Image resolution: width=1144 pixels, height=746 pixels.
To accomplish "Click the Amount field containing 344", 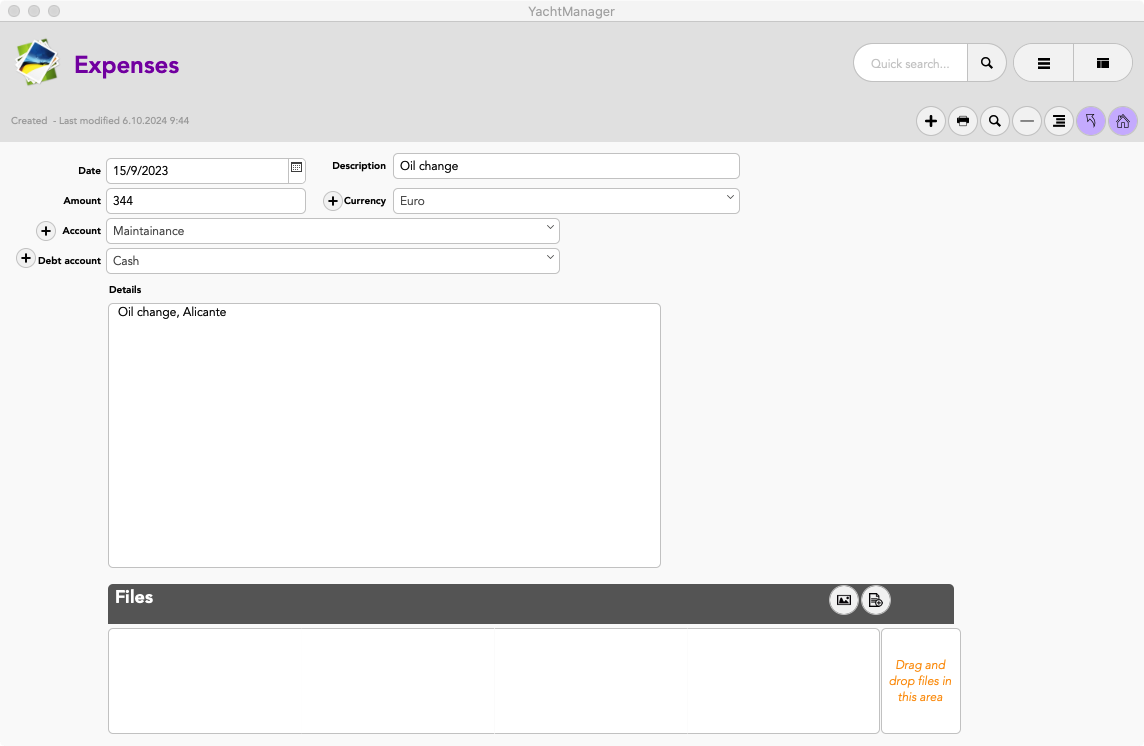I will (x=205, y=201).
